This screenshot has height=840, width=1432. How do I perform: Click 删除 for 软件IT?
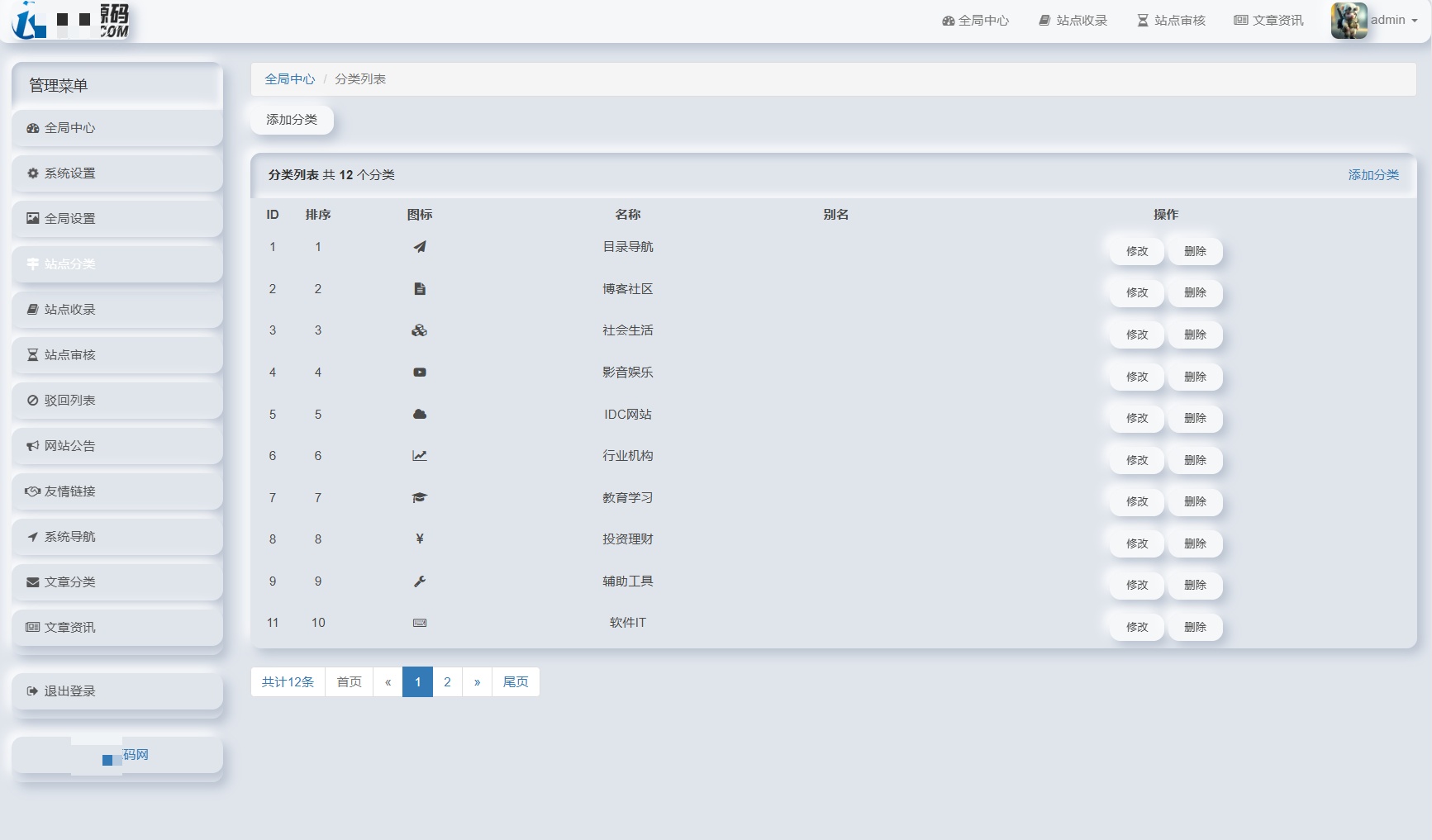coord(1195,627)
